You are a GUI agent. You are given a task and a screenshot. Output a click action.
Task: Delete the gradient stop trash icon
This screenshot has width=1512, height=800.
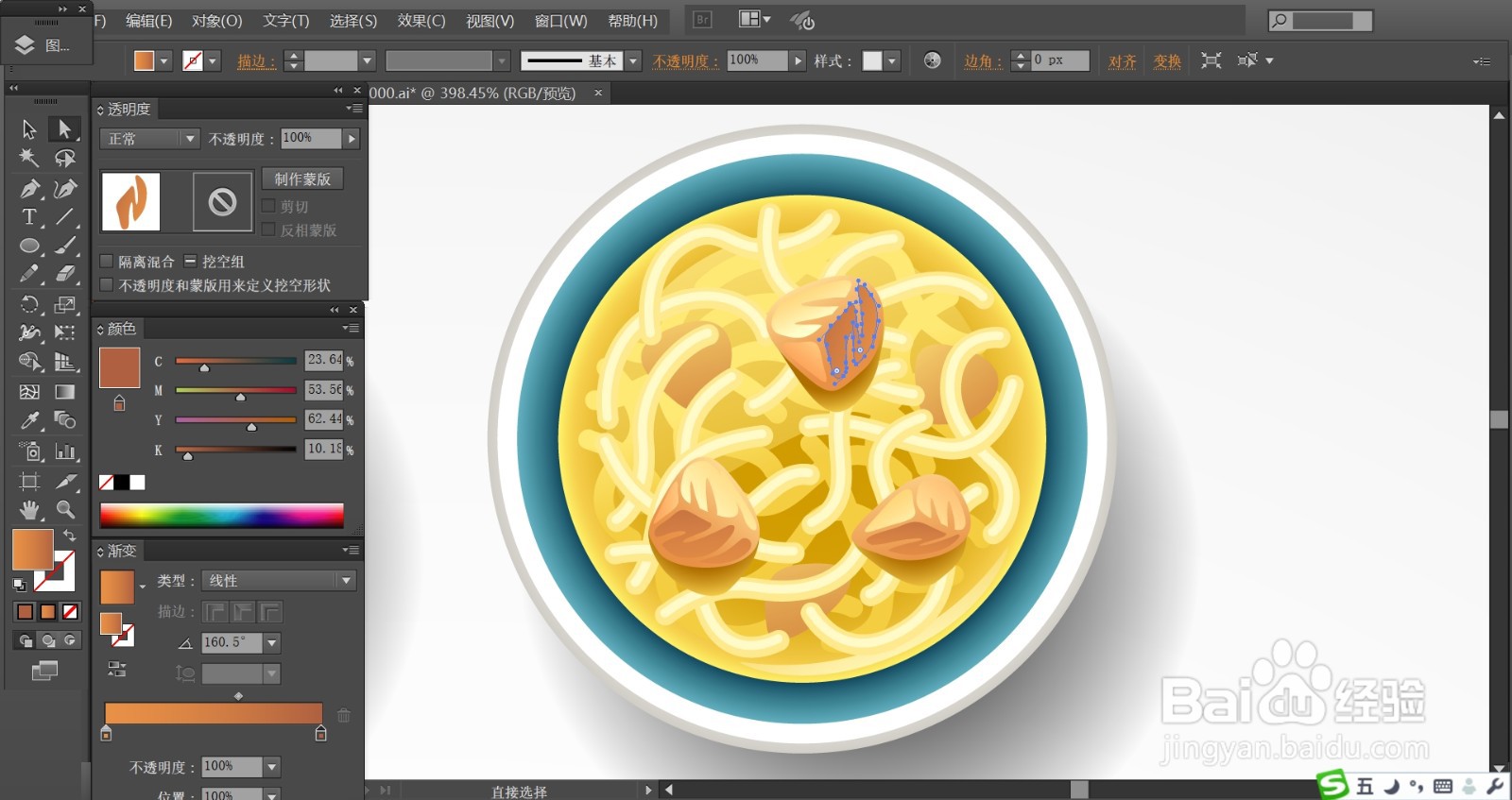[x=344, y=716]
